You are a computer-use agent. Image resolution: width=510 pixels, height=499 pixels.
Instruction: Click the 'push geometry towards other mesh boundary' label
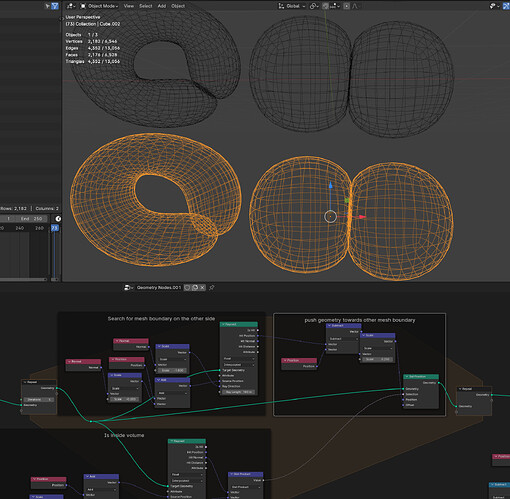(360, 320)
